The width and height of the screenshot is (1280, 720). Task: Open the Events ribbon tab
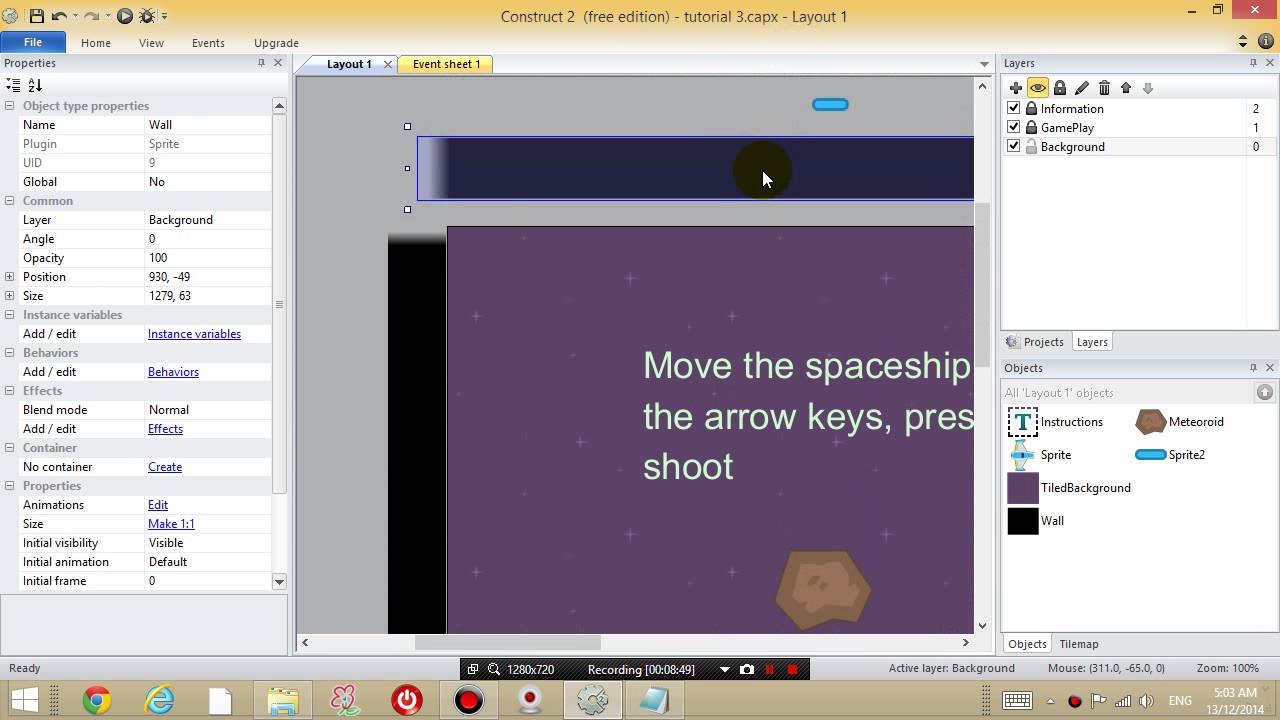pyautogui.click(x=208, y=43)
